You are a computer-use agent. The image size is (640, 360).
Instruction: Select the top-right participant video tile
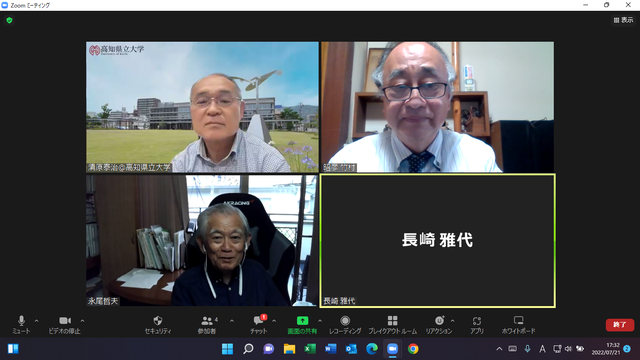tap(438, 107)
